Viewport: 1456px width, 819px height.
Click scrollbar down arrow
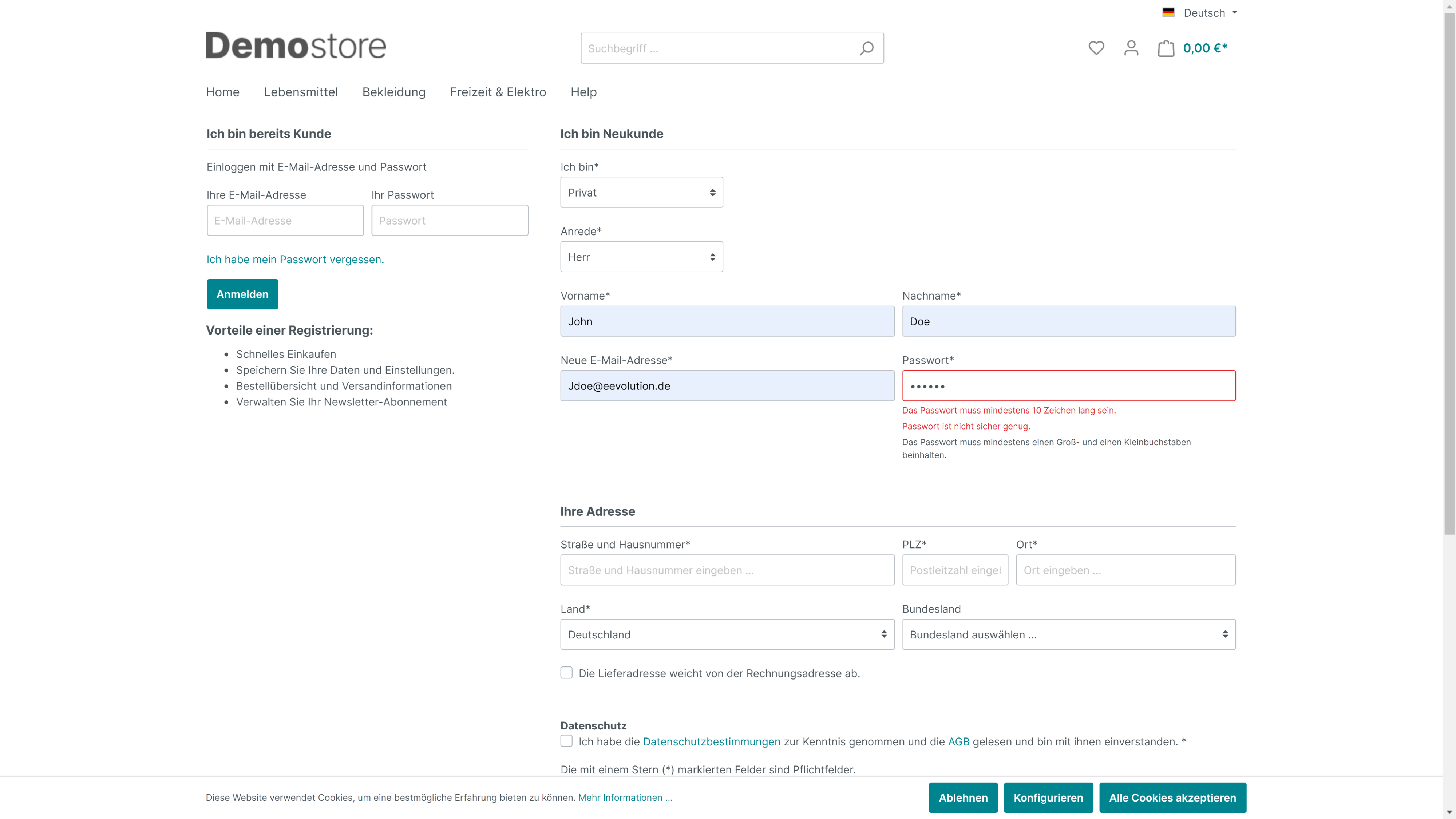click(1449, 813)
